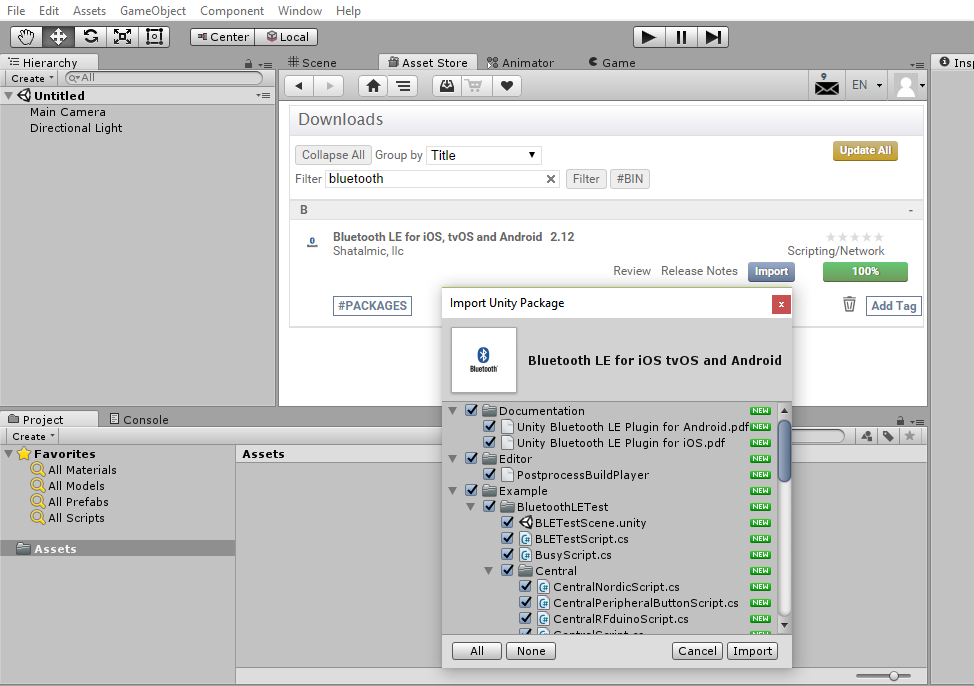Open the Group by Title dropdown

point(483,155)
